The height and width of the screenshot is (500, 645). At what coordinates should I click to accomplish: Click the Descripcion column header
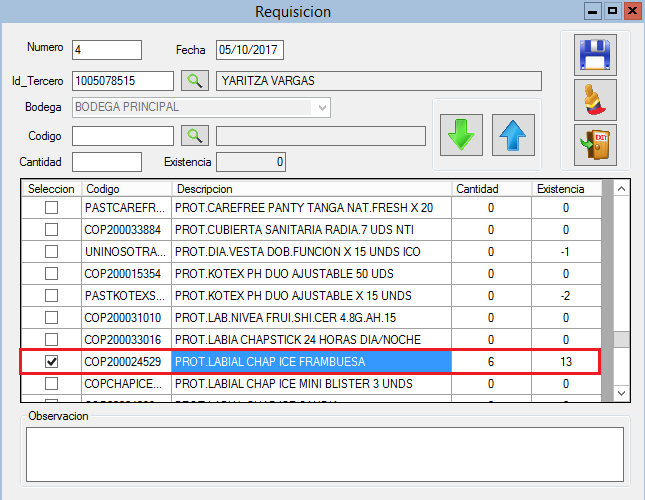pos(310,188)
